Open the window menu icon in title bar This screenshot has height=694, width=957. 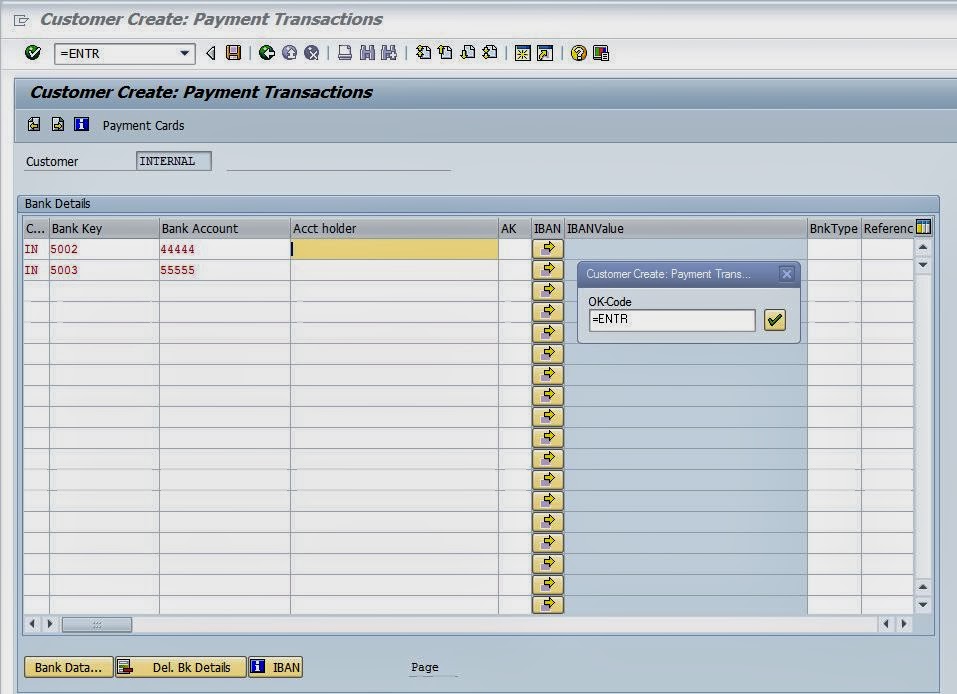(x=21, y=20)
